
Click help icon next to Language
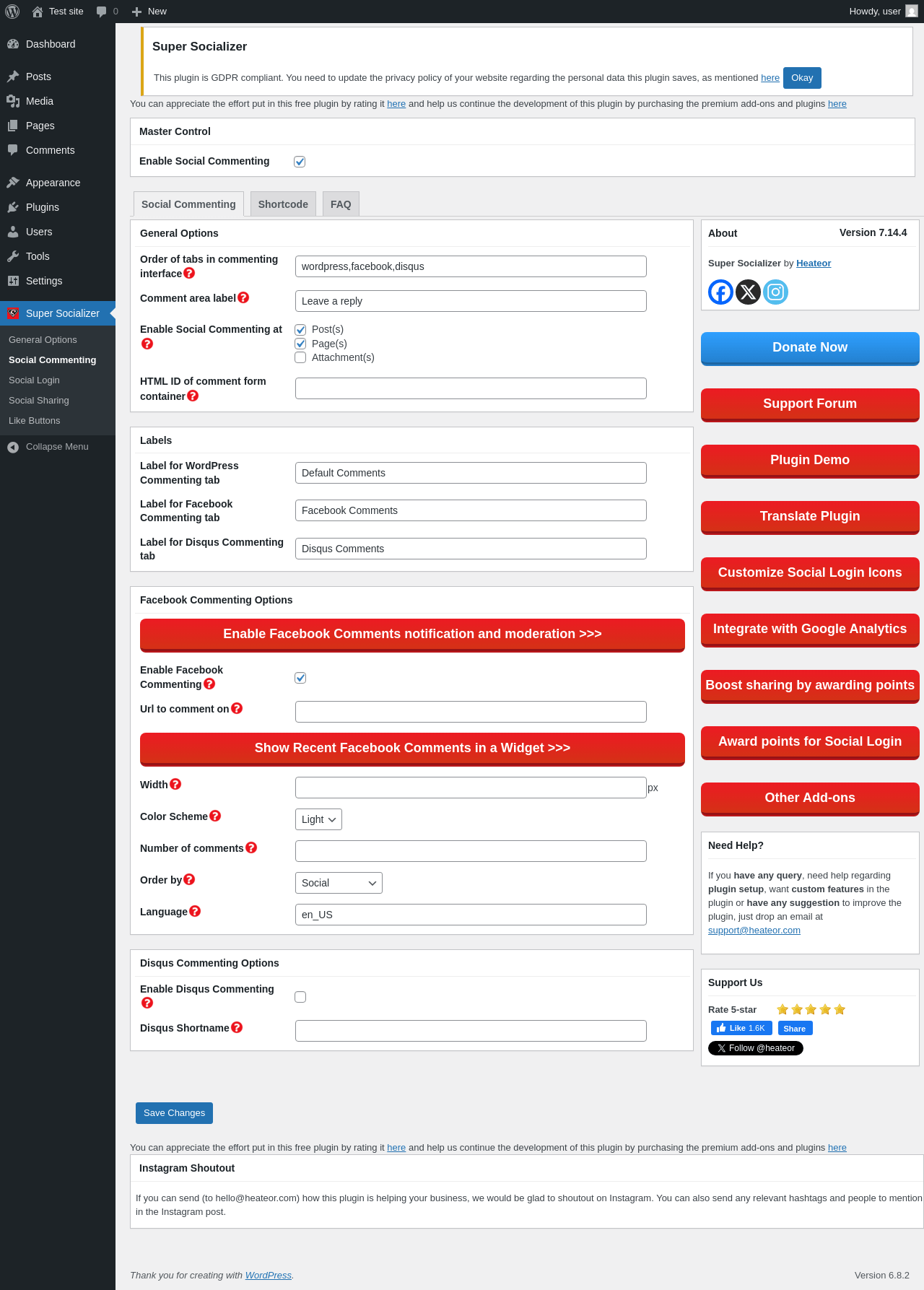[x=195, y=911]
